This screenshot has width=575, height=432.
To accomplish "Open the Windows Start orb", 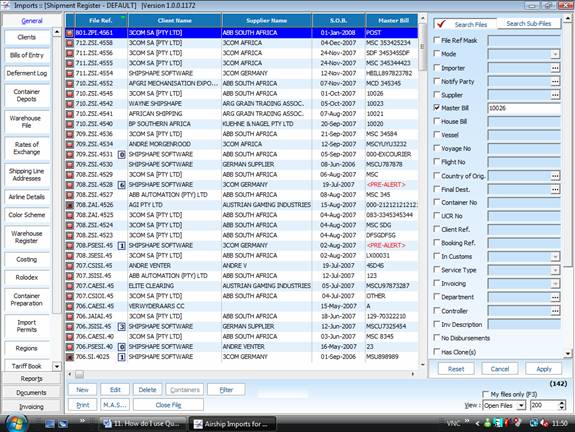I will click(16, 424).
